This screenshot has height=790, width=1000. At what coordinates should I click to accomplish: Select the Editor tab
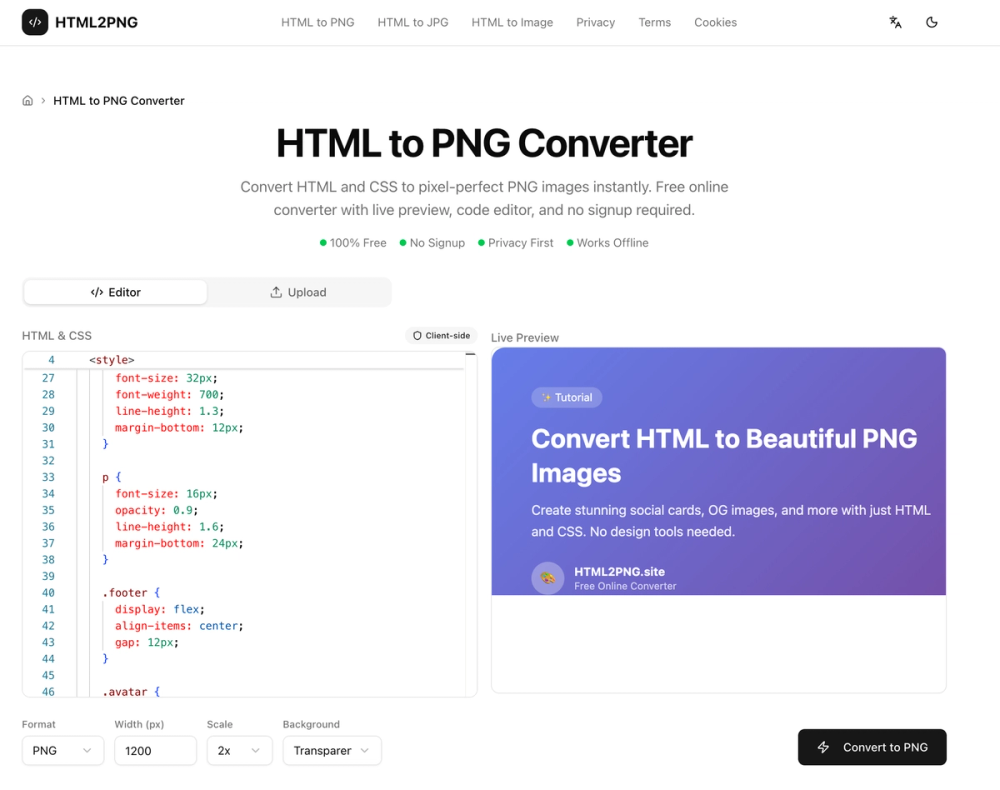(115, 292)
